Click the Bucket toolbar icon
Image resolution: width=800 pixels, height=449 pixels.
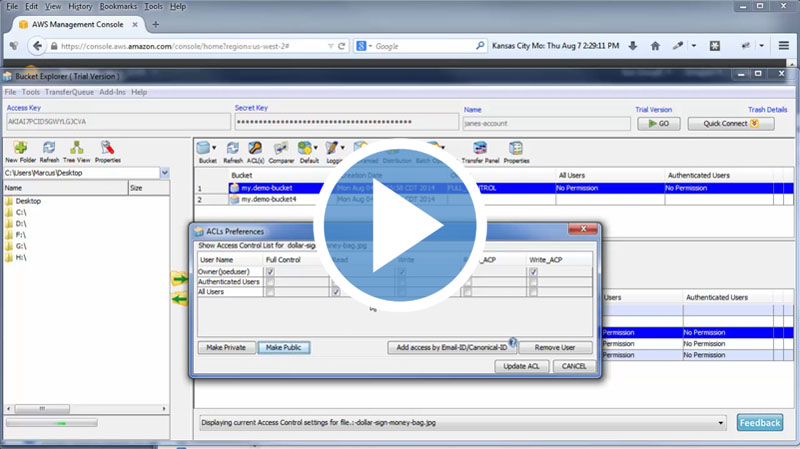(206, 150)
